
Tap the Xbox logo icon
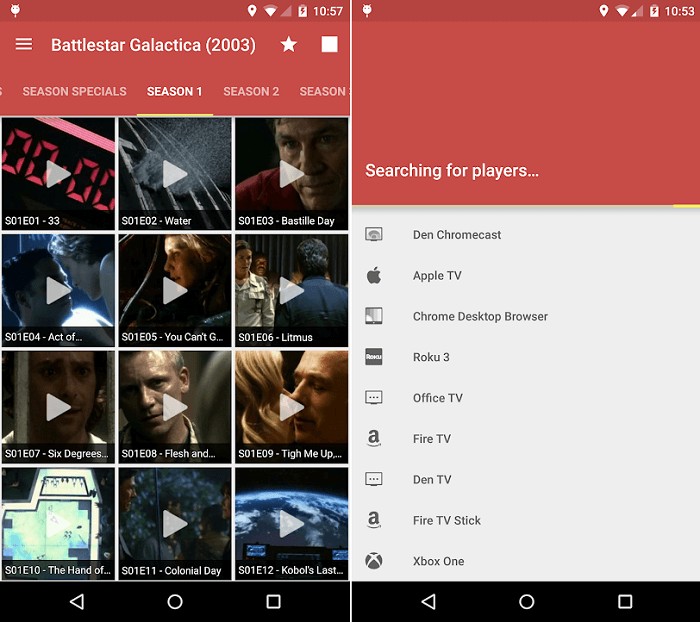(x=374, y=561)
